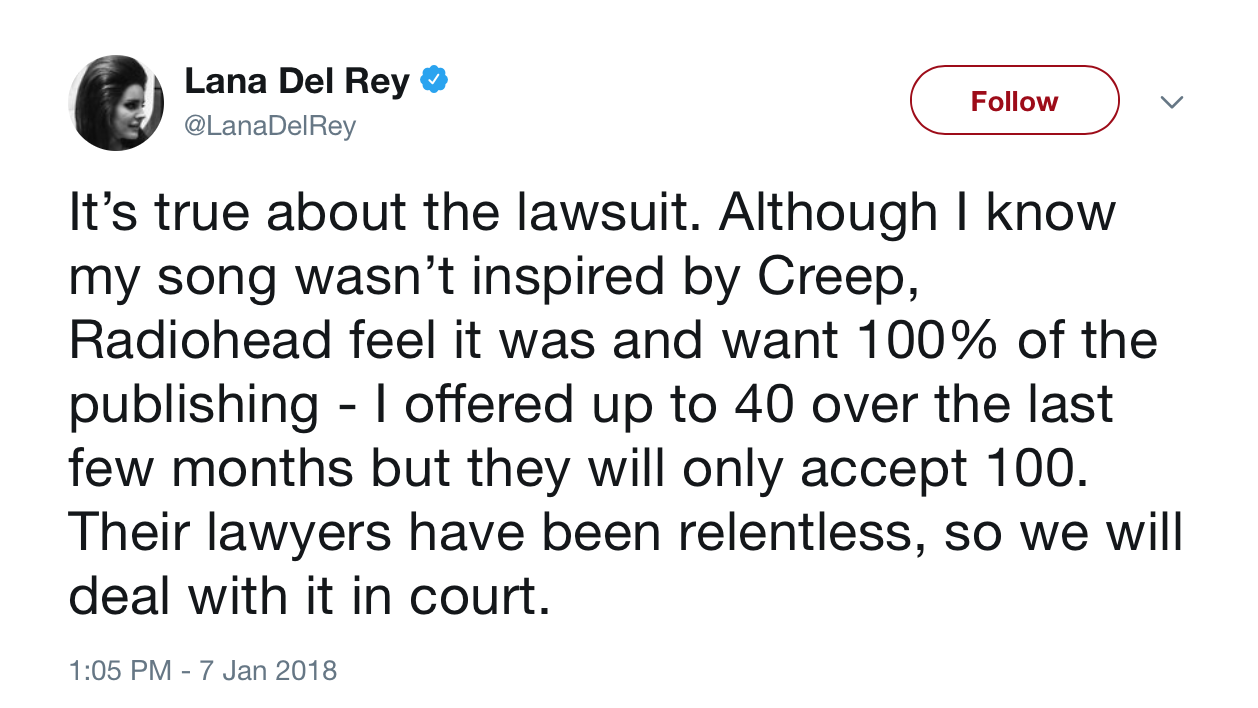This screenshot has width=1258, height=708.
Task: Open the Lana Del Rey display name link
Action: [x=297, y=82]
